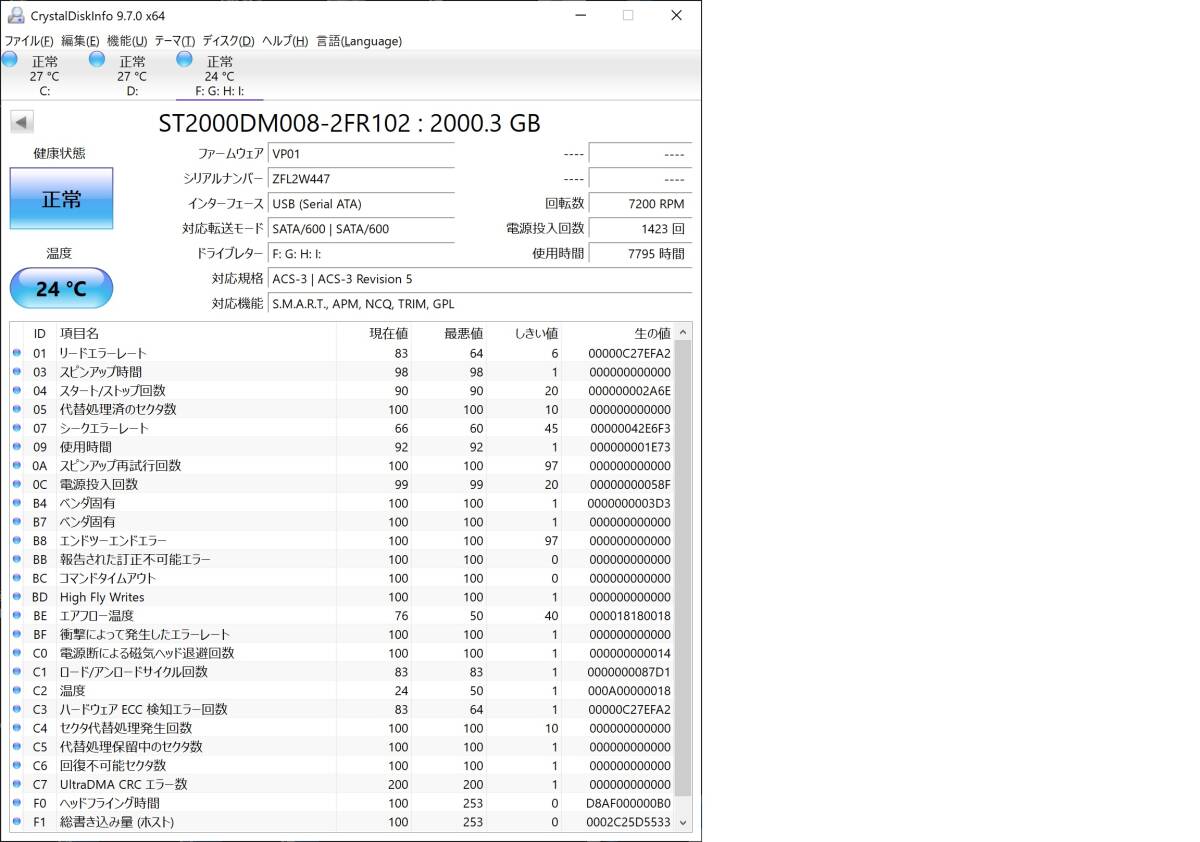The width and height of the screenshot is (1200, 842).
Task: Click the SMART list vertical scrollbar thumb
Action: (x=684, y=570)
